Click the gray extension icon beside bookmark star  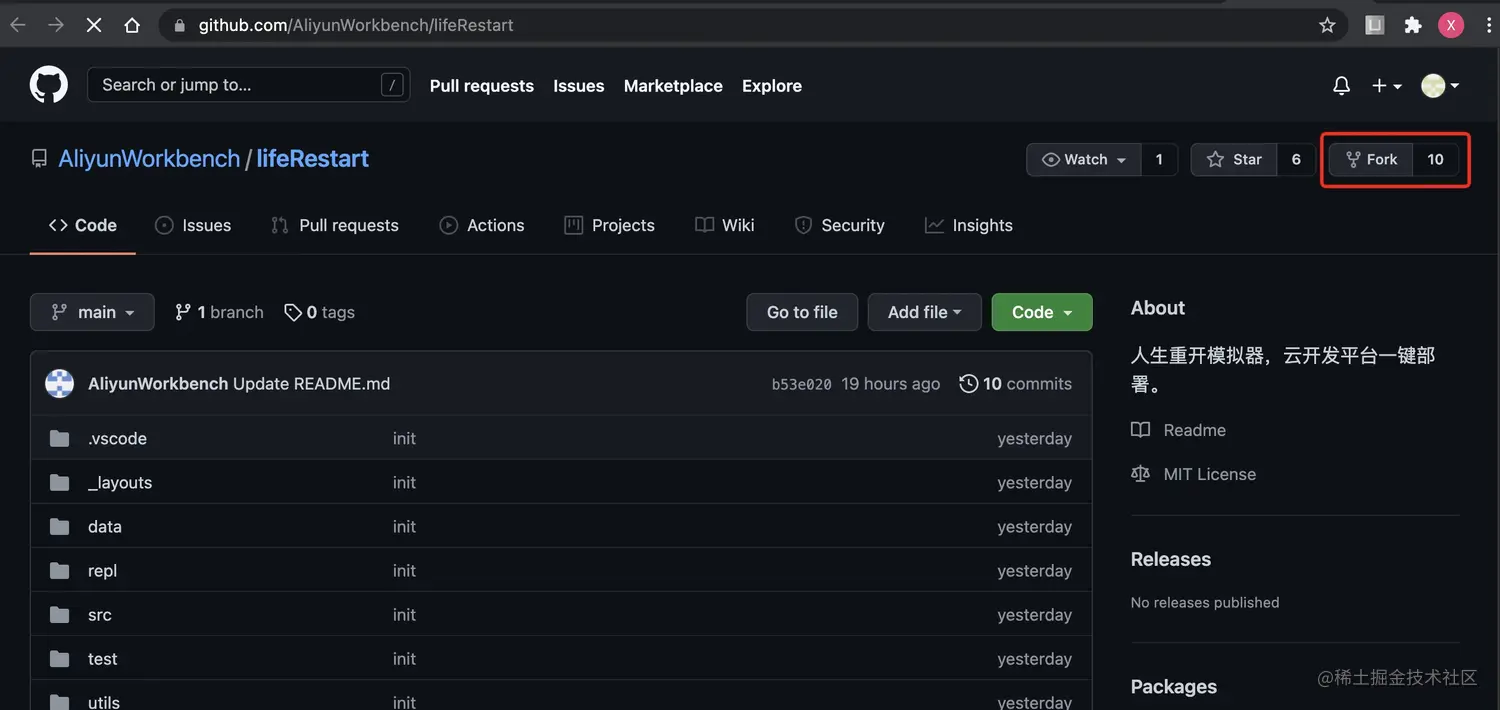coord(1375,25)
